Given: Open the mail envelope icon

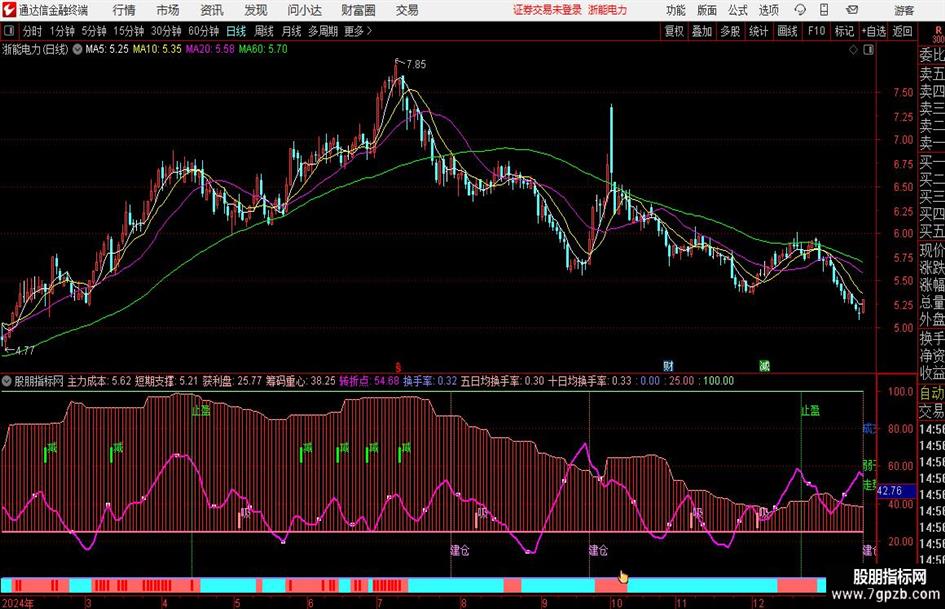Looking at the screenshot, I should [852, 10].
